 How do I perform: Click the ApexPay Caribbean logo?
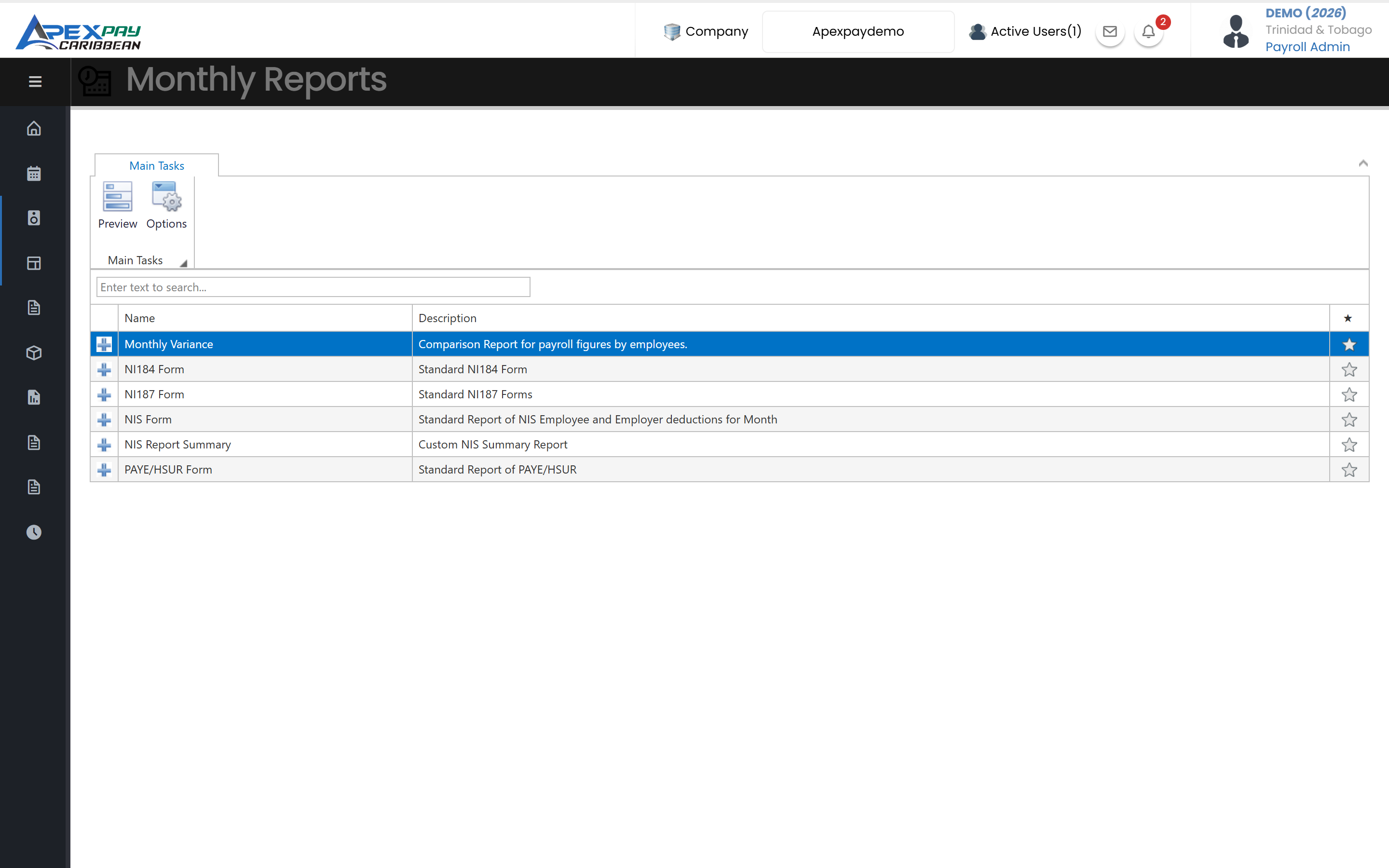pyautogui.click(x=78, y=33)
